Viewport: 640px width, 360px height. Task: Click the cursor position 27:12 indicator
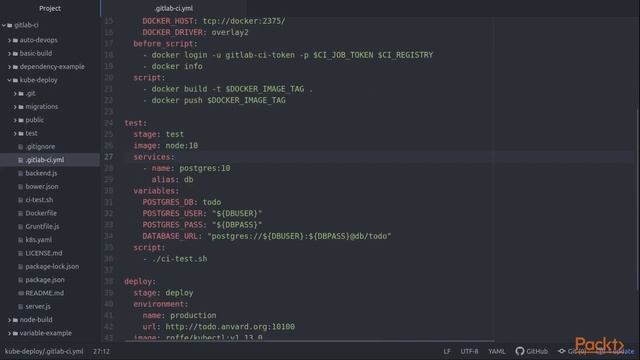tap(101, 351)
